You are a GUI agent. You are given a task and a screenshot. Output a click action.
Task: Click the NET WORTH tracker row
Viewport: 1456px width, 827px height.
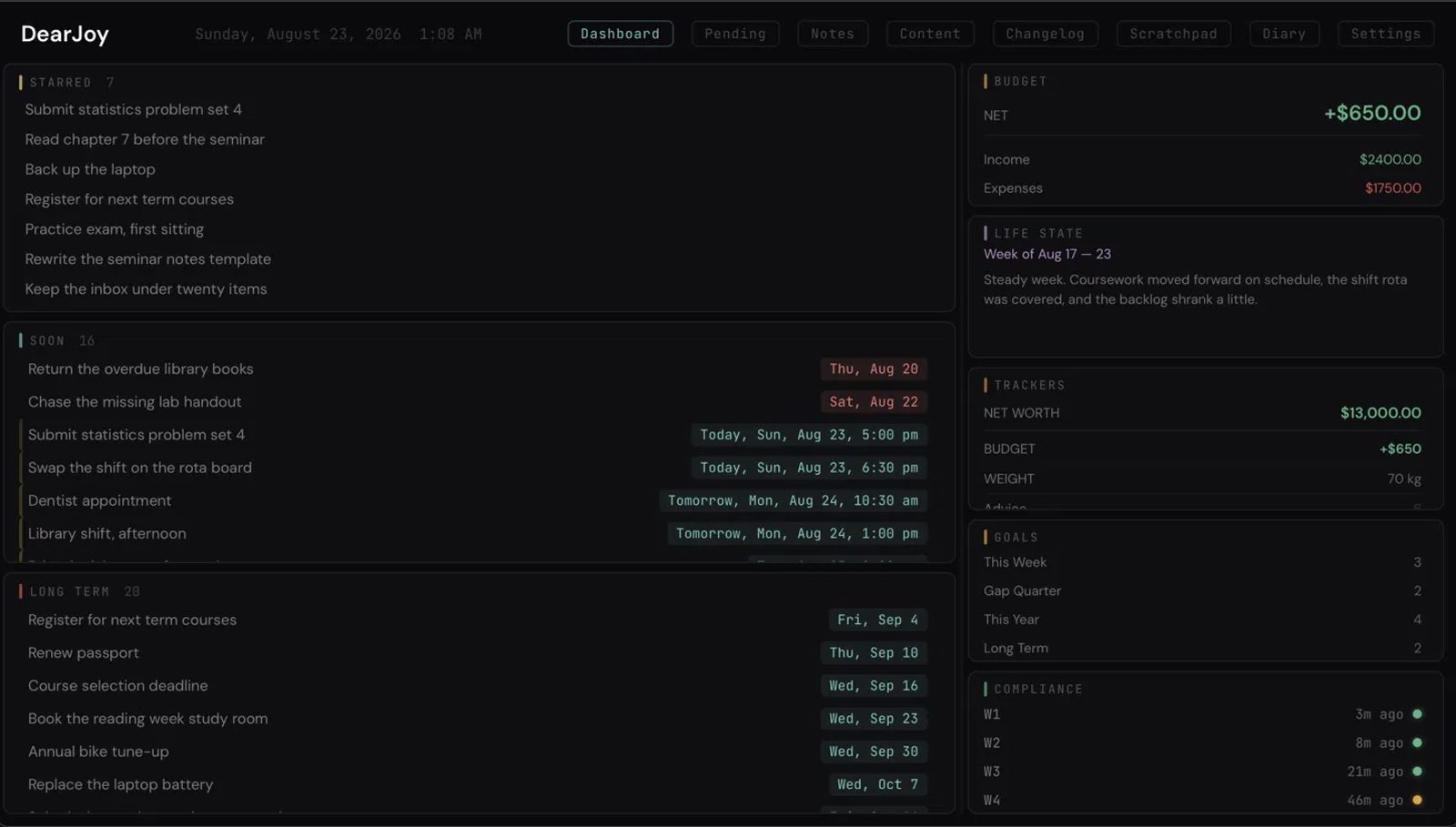(x=1202, y=413)
